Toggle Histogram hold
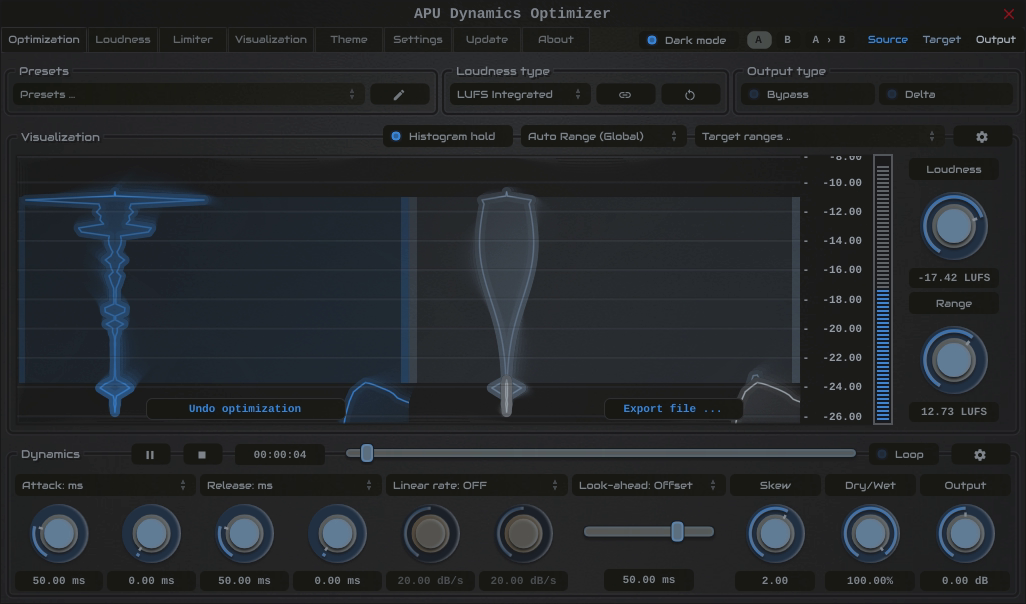The width and height of the screenshot is (1026, 604). click(x=448, y=137)
